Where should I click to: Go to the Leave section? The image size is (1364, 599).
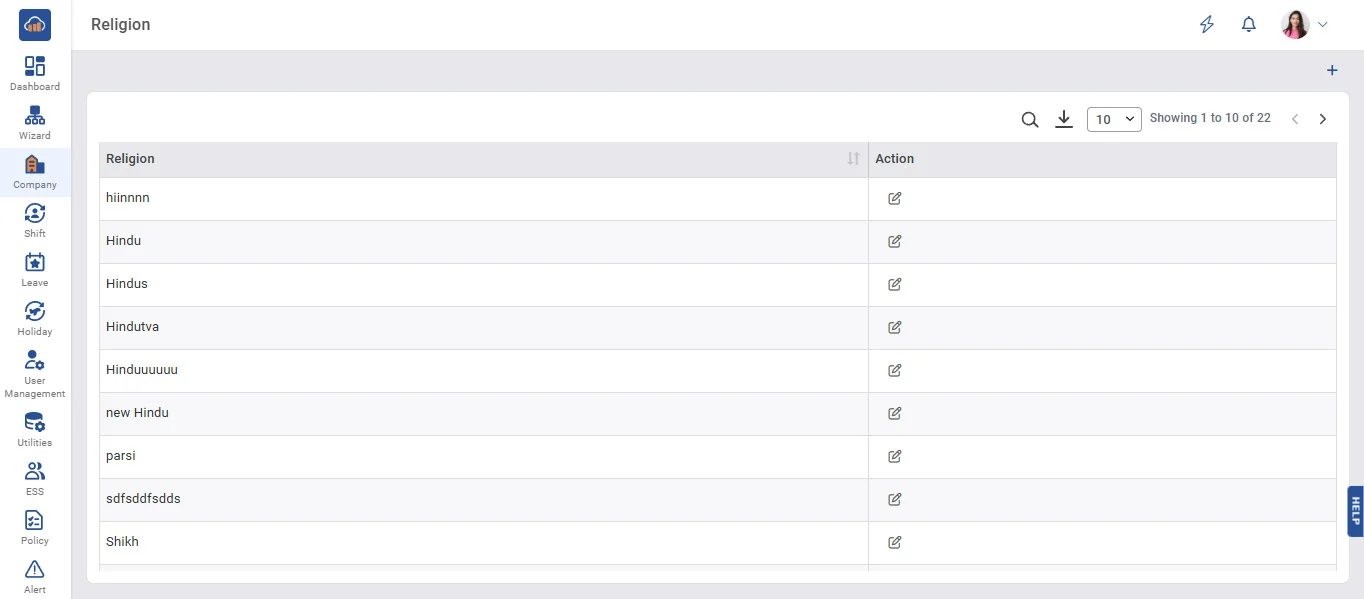35,269
